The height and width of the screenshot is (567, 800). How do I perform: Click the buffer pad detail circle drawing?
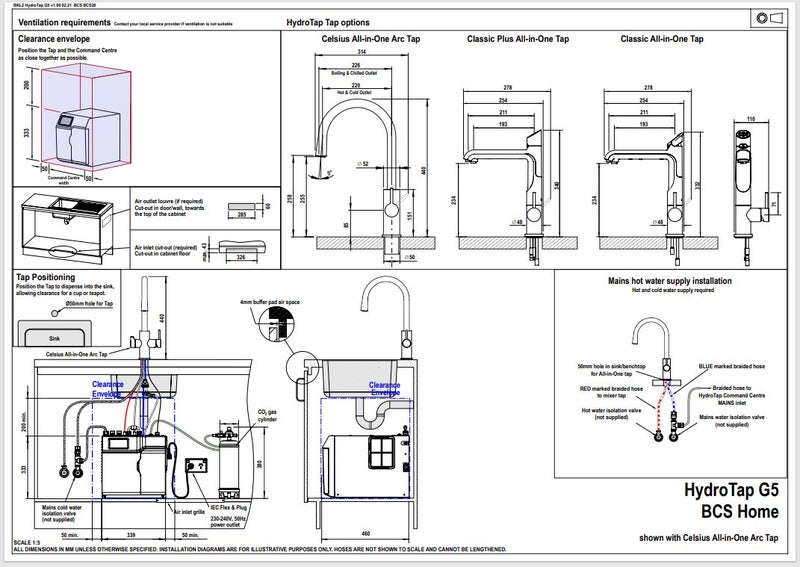[x=277, y=324]
